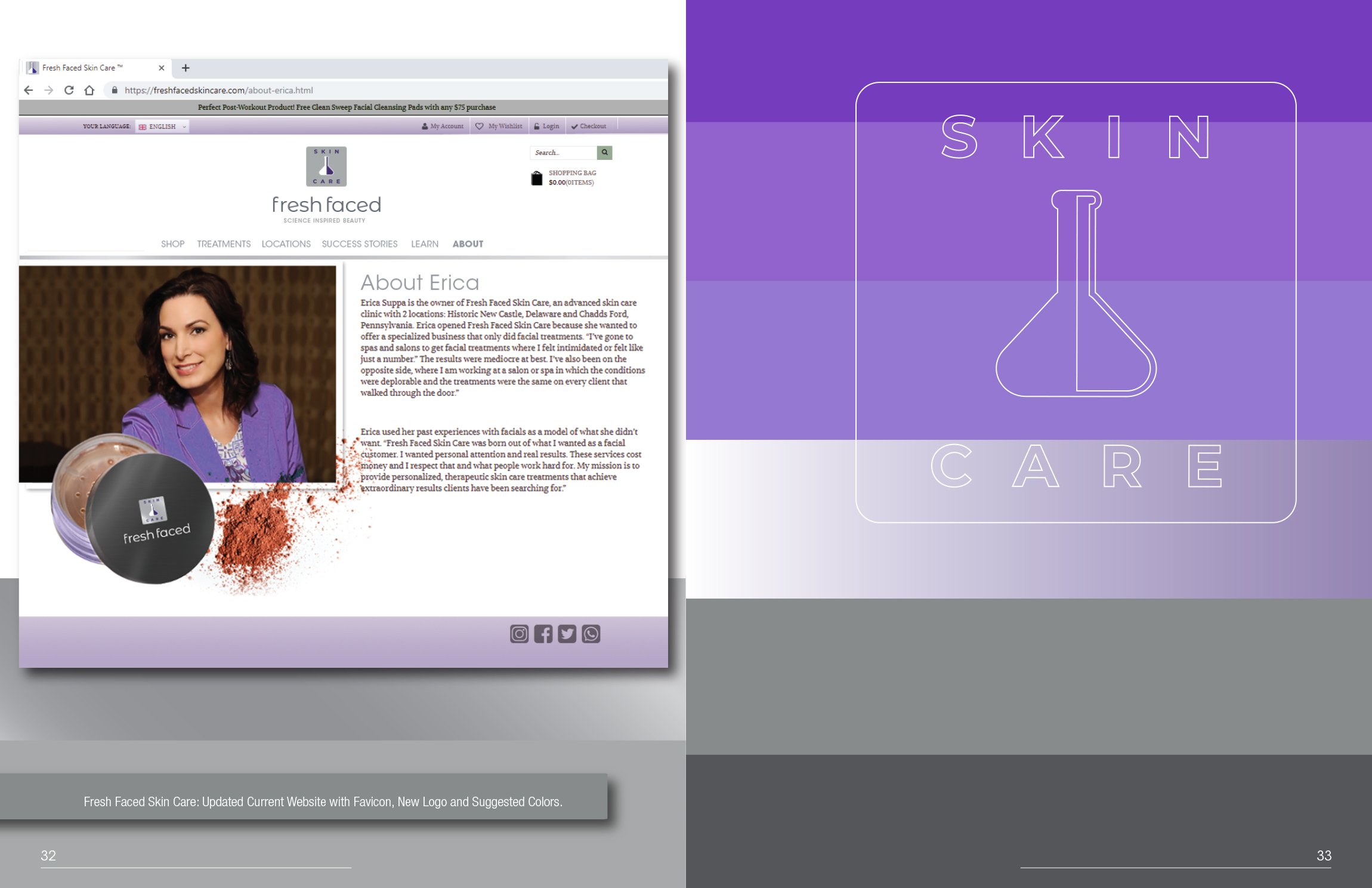Image resolution: width=1372 pixels, height=888 pixels.
Task: Submit search with green magnifier button
Action: (605, 153)
